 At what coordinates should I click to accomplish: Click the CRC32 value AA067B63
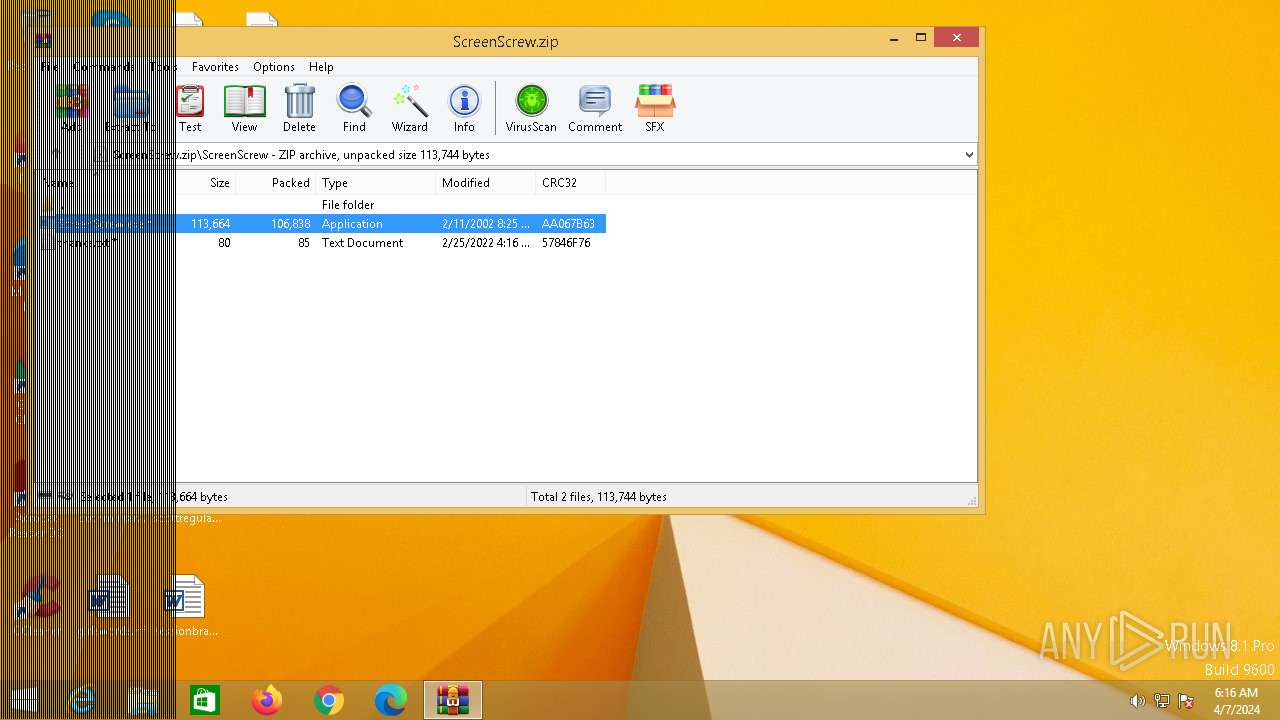(568, 224)
